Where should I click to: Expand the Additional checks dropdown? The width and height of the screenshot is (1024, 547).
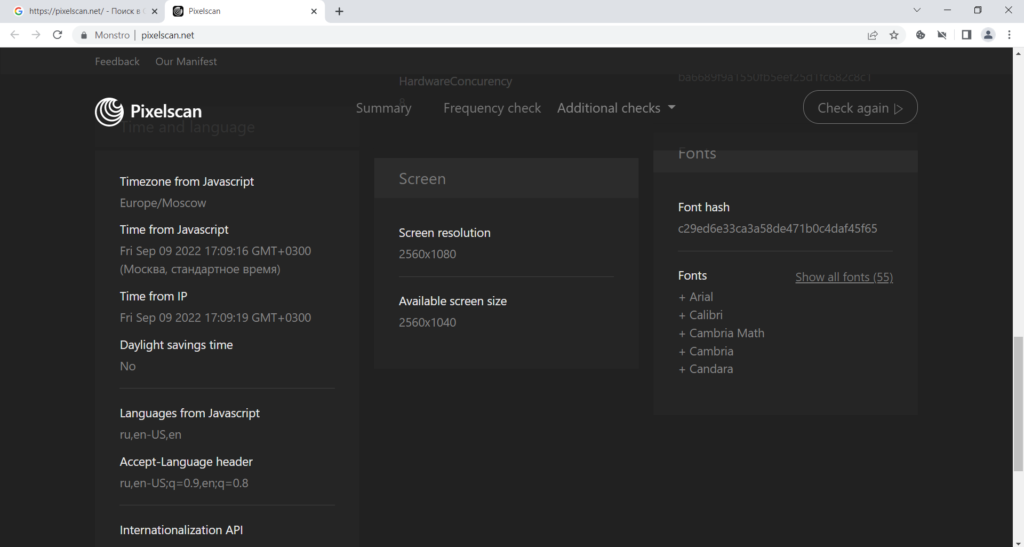pos(616,108)
